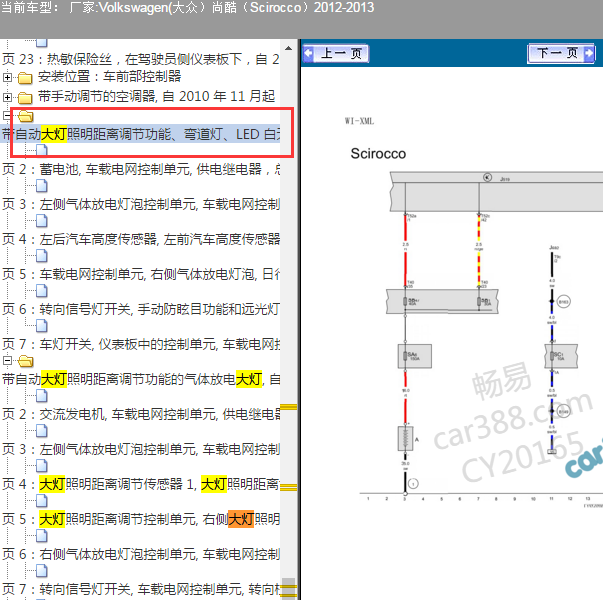Expand the 带手动调节的空调器 folder
This screenshot has height=600, width=603.
tap(7, 97)
